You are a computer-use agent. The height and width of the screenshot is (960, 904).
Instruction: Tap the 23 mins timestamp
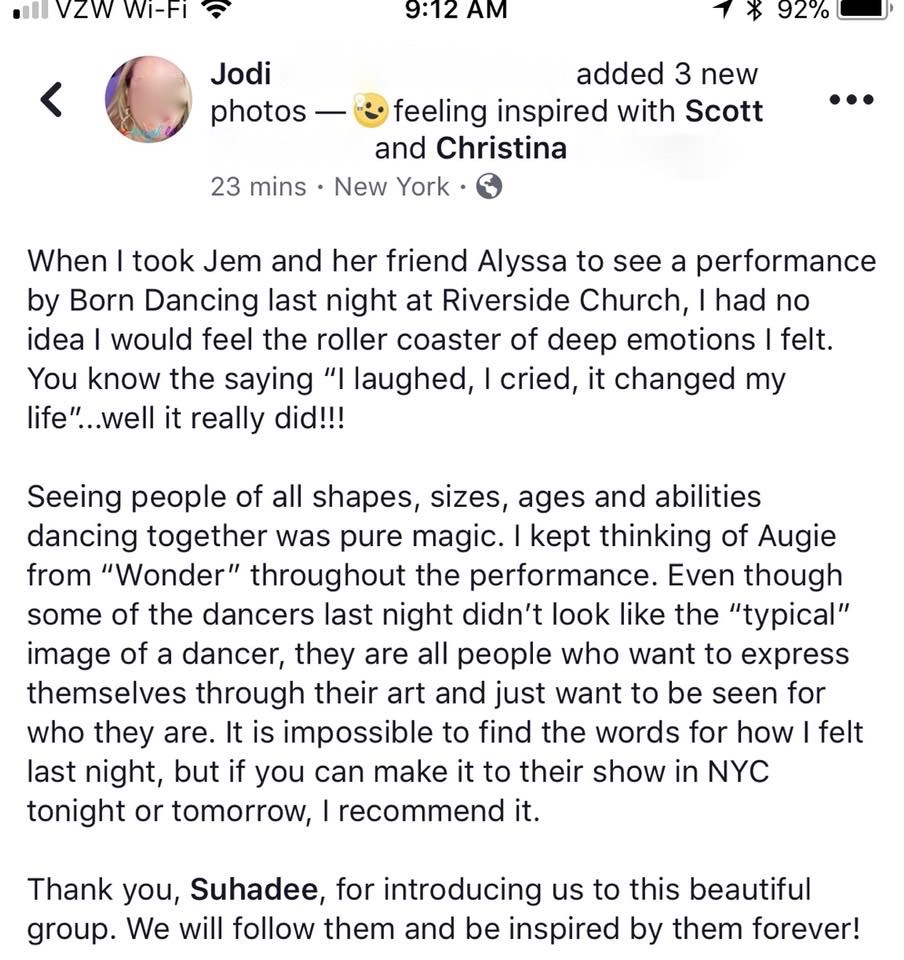(x=258, y=186)
